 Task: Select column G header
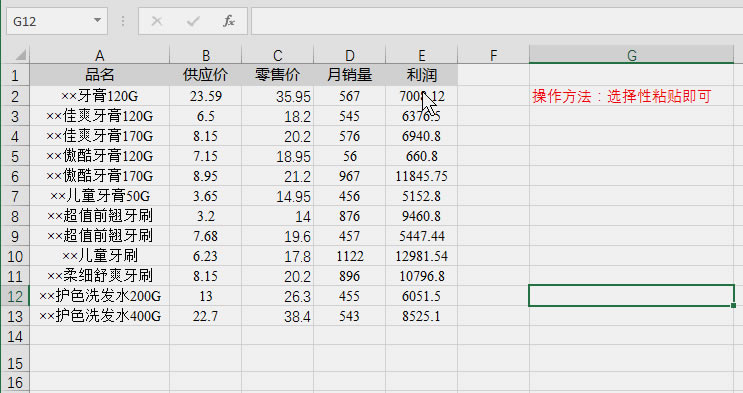[x=632, y=55]
